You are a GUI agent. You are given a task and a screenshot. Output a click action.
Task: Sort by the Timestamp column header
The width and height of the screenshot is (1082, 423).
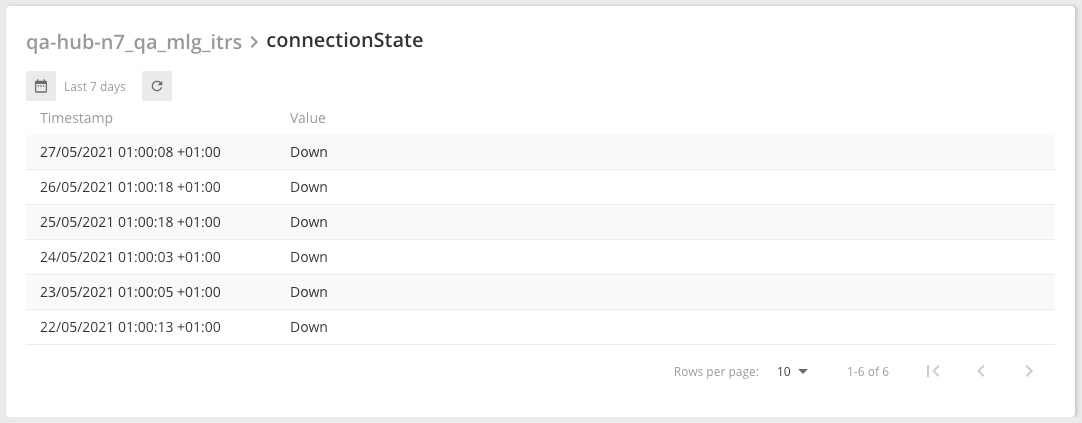(x=76, y=118)
